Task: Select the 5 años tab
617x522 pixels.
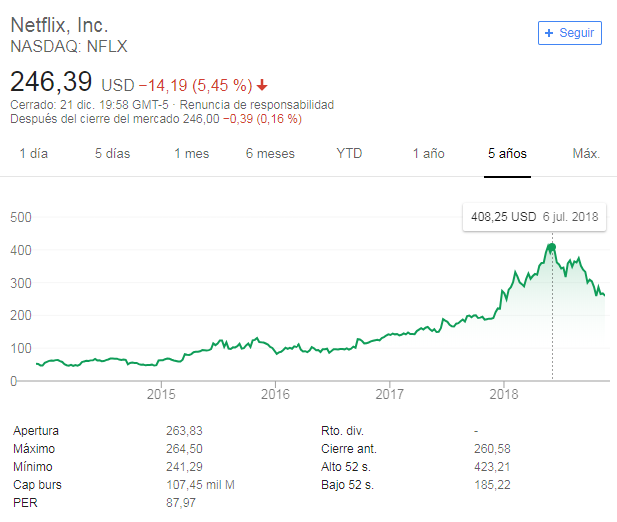Action: pos(507,154)
